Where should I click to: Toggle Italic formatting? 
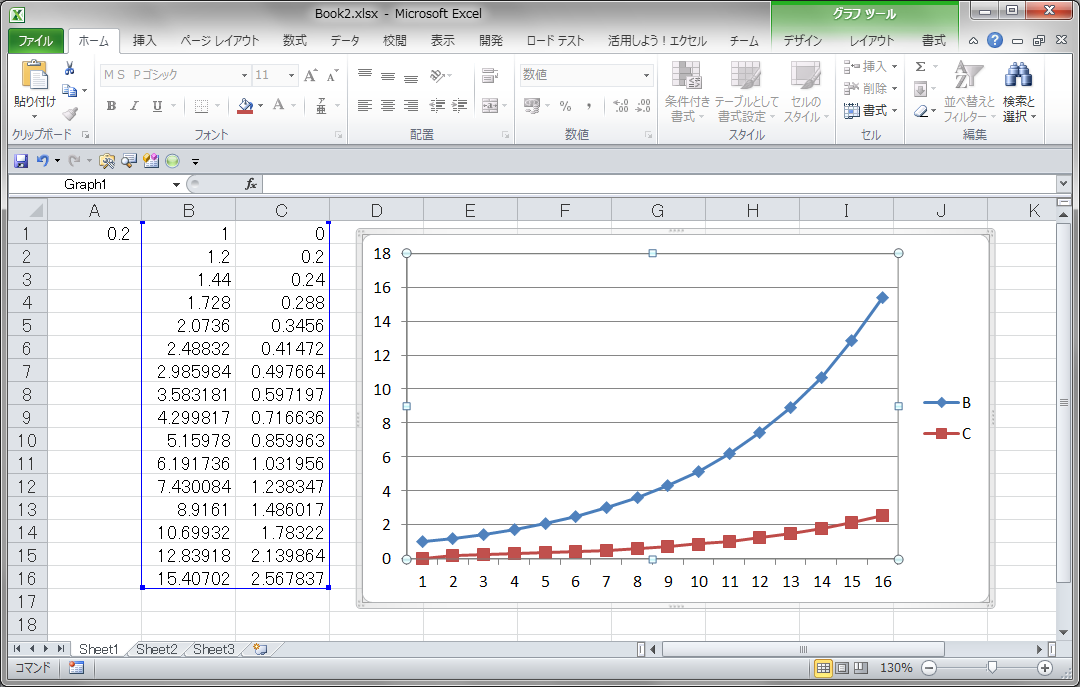[134, 106]
